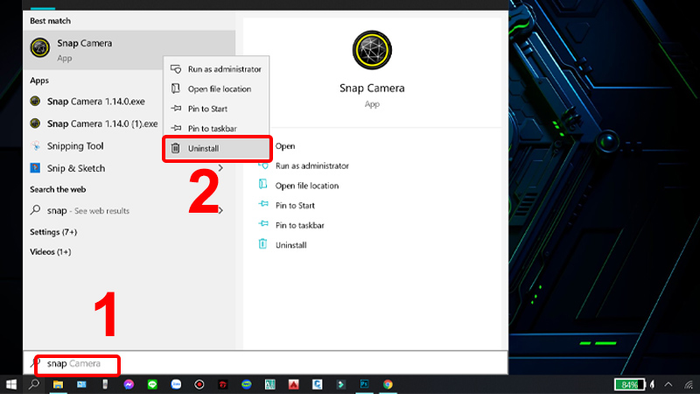Click Snap Camera icon in best match row
The image size is (700, 394).
pos(40,47)
